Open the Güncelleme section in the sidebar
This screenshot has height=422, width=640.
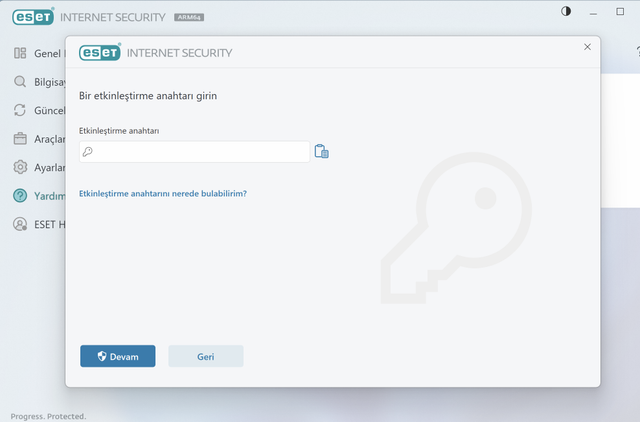(40, 110)
